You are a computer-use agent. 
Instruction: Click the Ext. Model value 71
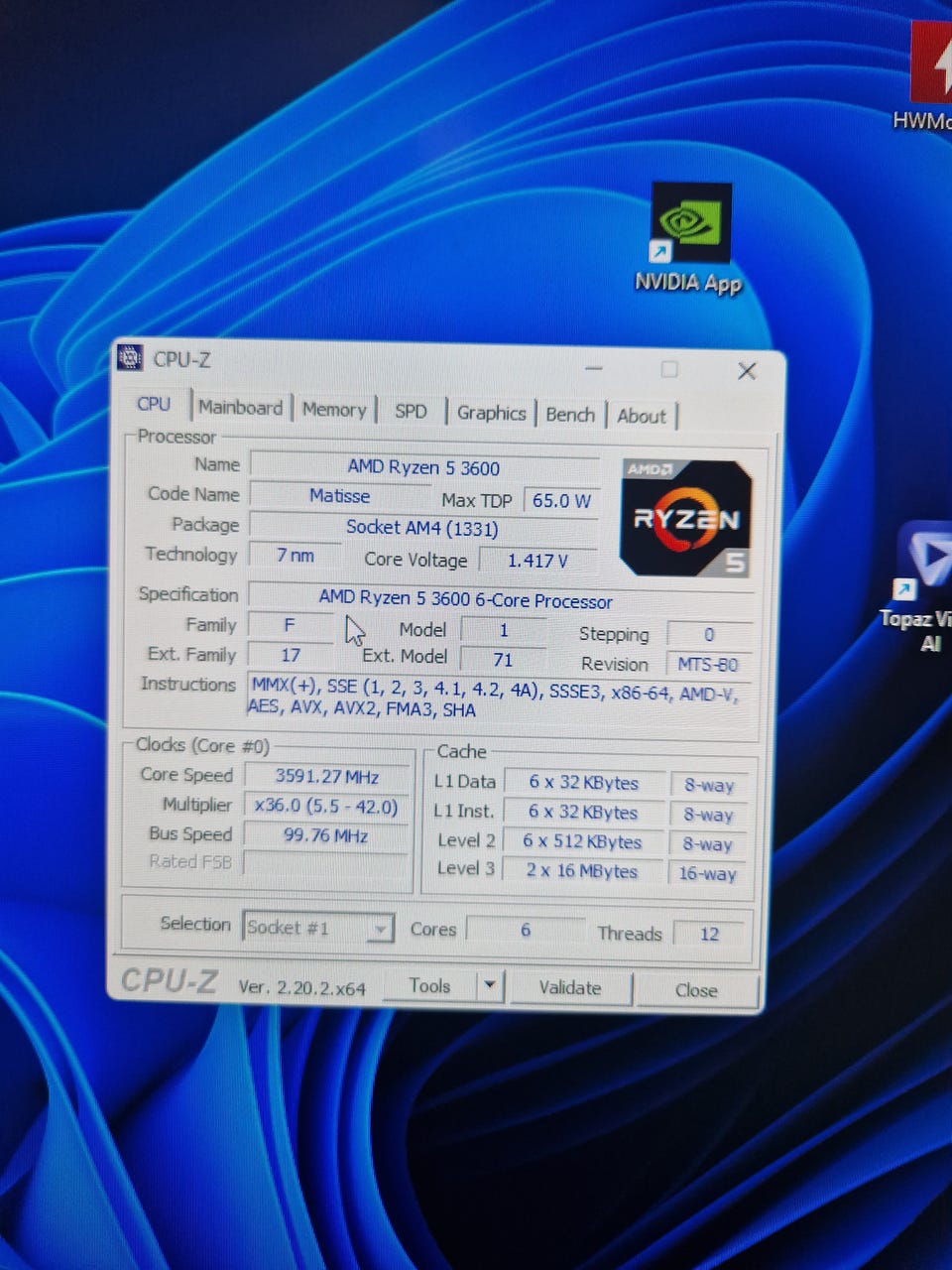click(503, 660)
